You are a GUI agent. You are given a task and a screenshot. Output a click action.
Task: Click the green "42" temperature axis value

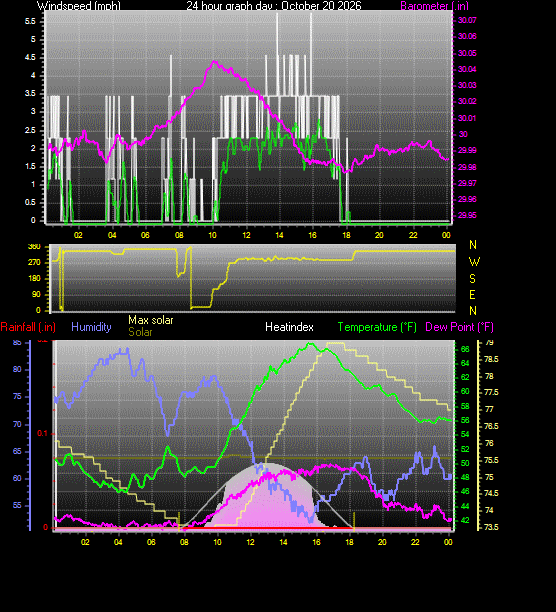(465, 521)
